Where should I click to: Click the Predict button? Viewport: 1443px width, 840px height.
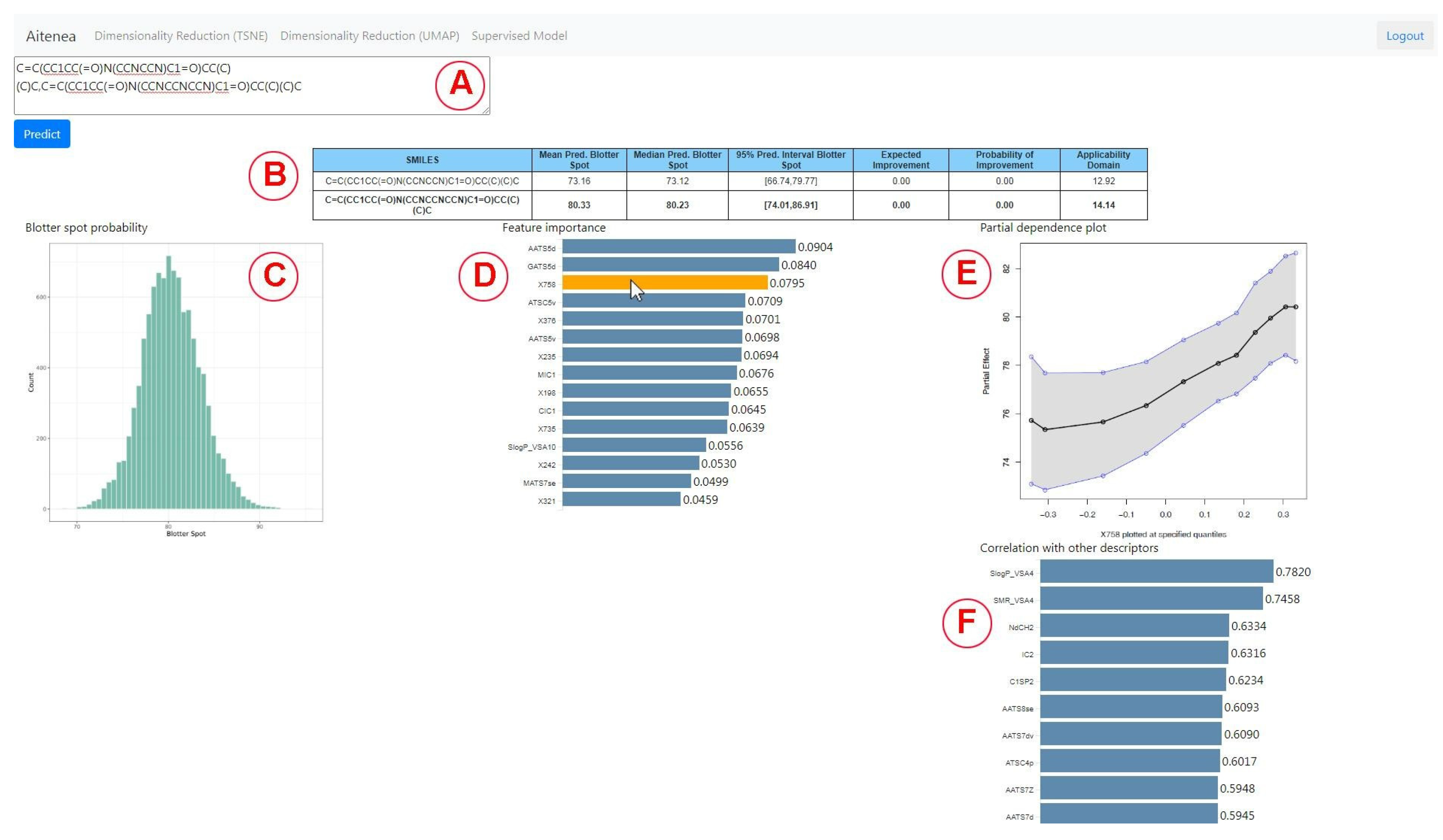point(42,134)
